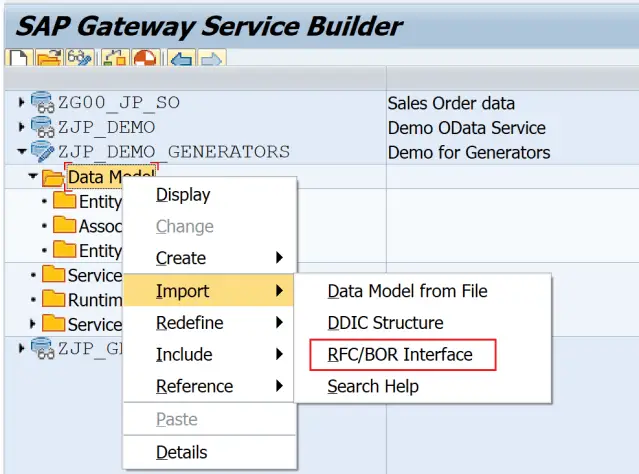Open the Redefine submenu
Screen dimensions: 639x474
(190, 323)
